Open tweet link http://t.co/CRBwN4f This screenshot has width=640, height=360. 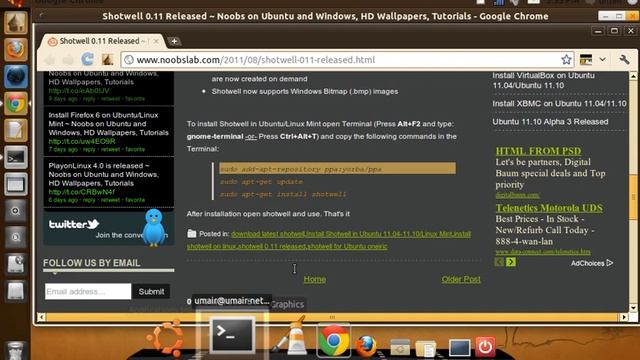click(82, 192)
